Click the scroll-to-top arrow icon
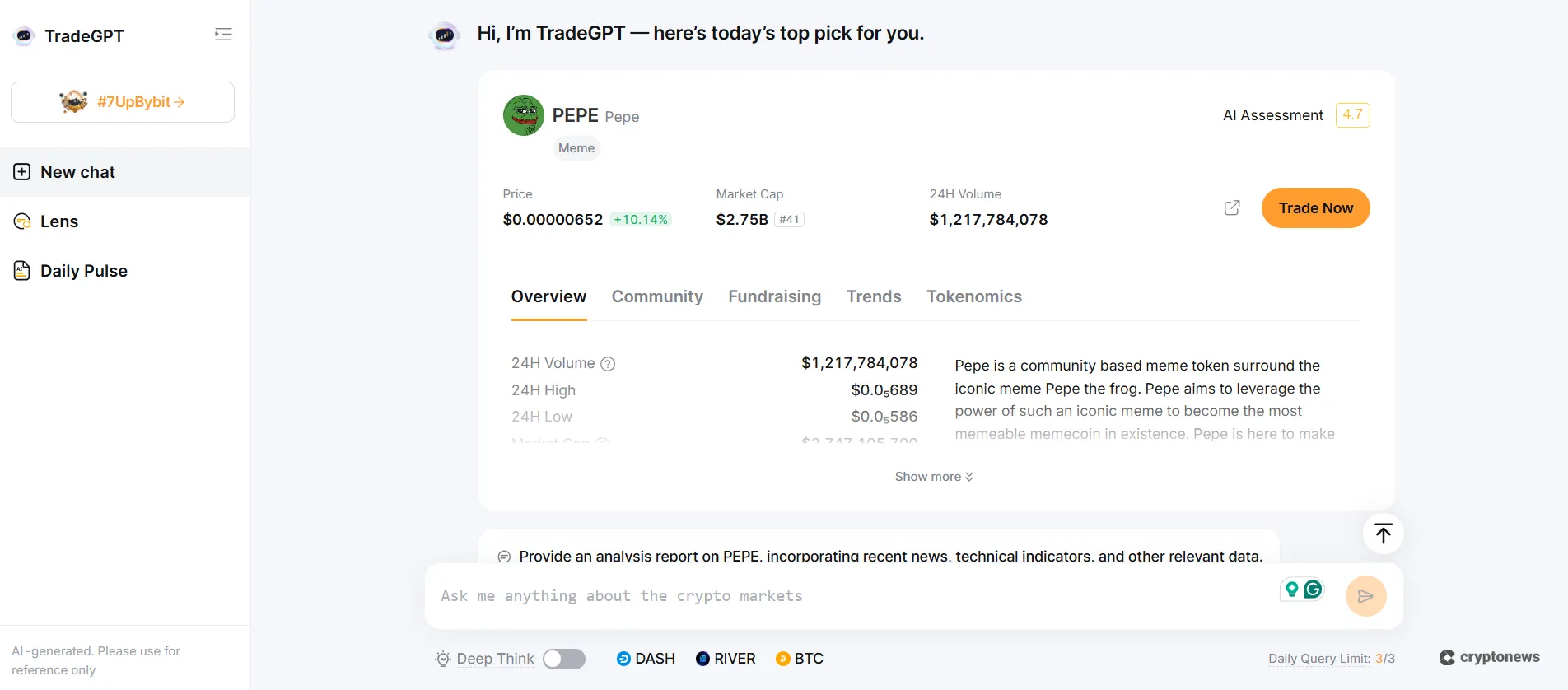This screenshot has height=690, width=1568. click(1383, 534)
